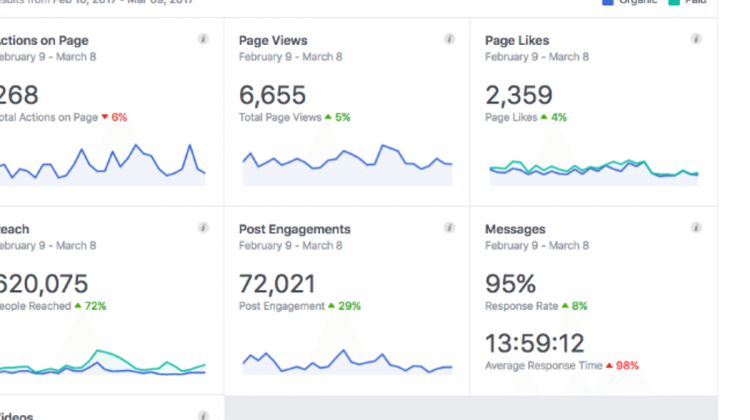Select the 95% response rate value
Viewport: 750px width, 420px height.
(510, 284)
